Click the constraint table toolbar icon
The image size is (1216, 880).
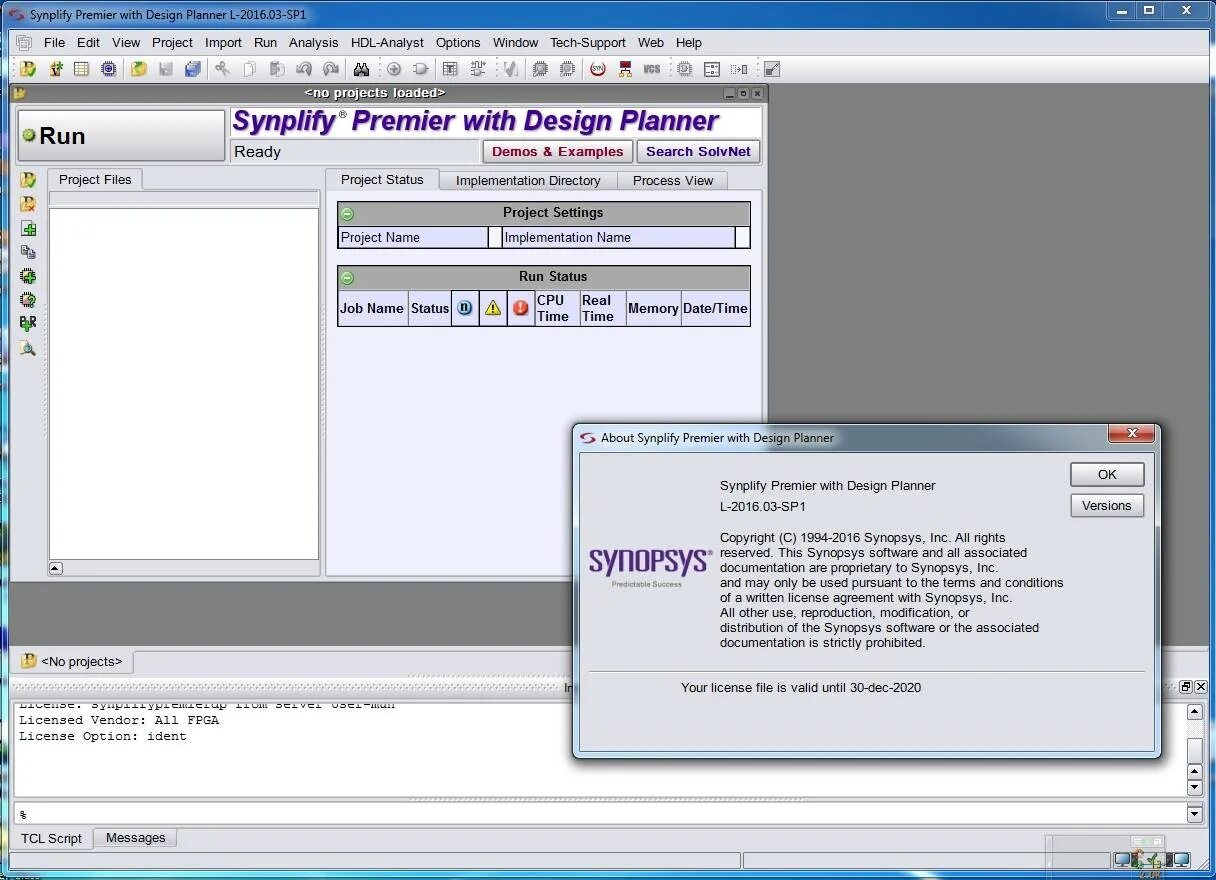(82, 69)
